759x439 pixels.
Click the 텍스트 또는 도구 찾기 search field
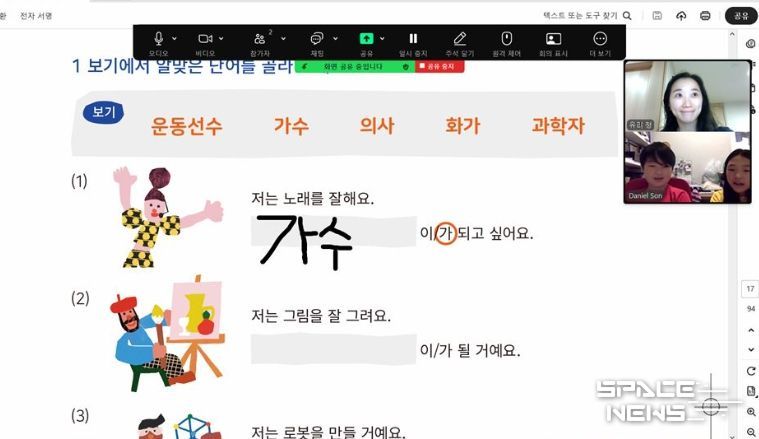coord(587,16)
